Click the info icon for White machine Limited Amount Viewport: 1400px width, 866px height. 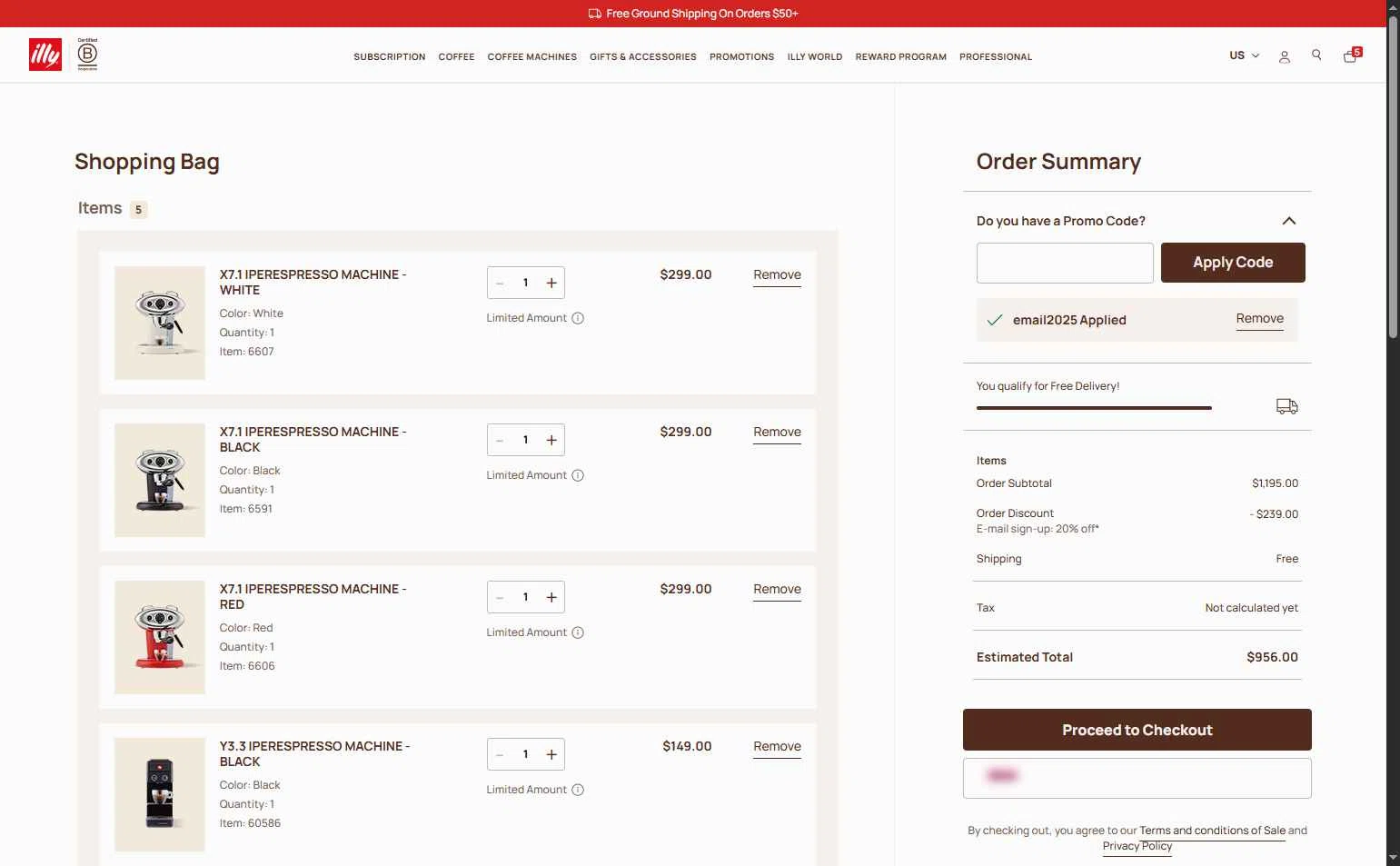point(578,318)
